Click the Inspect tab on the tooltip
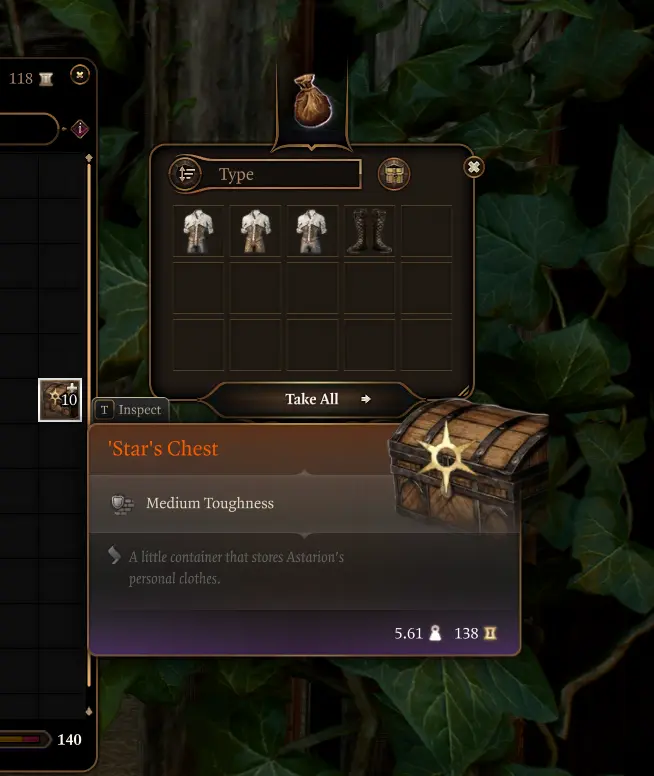 131,410
